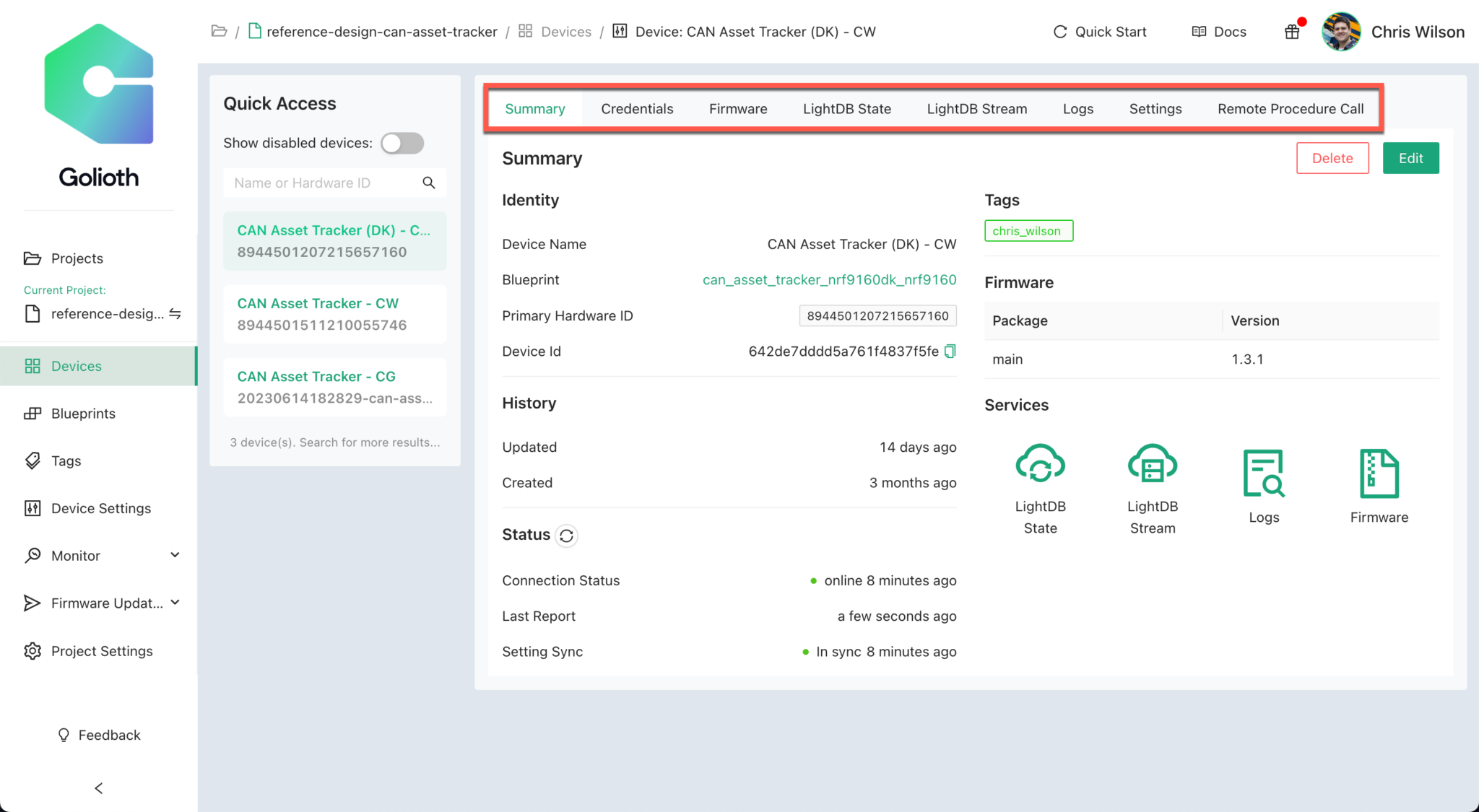Viewport: 1479px width, 812px height.
Task: Expand the Monitor sidebar menu
Action: tap(75, 555)
